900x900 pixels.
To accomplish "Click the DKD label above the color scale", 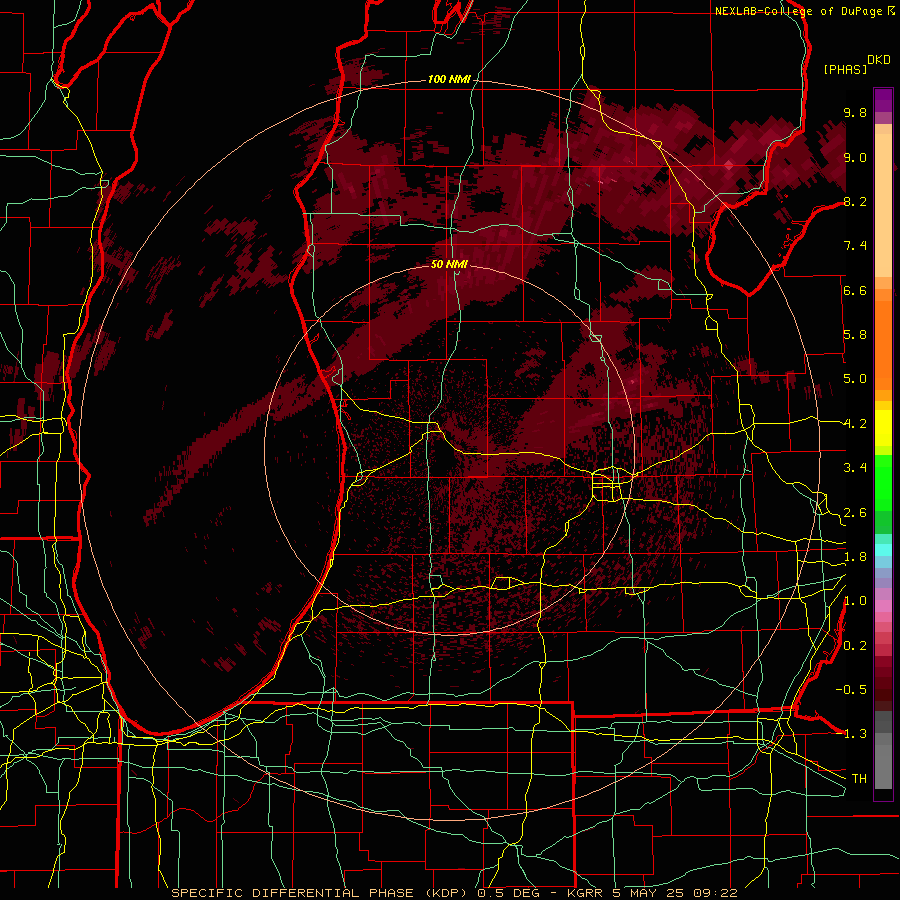I will coord(879,60).
